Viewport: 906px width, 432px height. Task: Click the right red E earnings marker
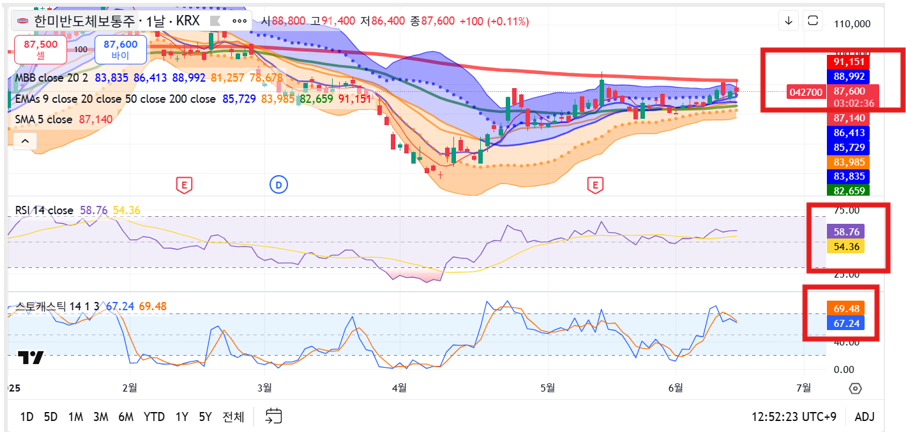(x=595, y=185)
